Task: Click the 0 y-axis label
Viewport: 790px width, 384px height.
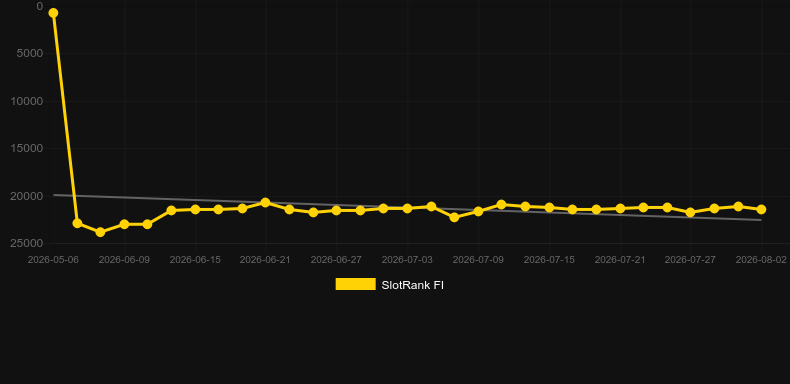Action: pyautogui.click(x=40, y=6)
